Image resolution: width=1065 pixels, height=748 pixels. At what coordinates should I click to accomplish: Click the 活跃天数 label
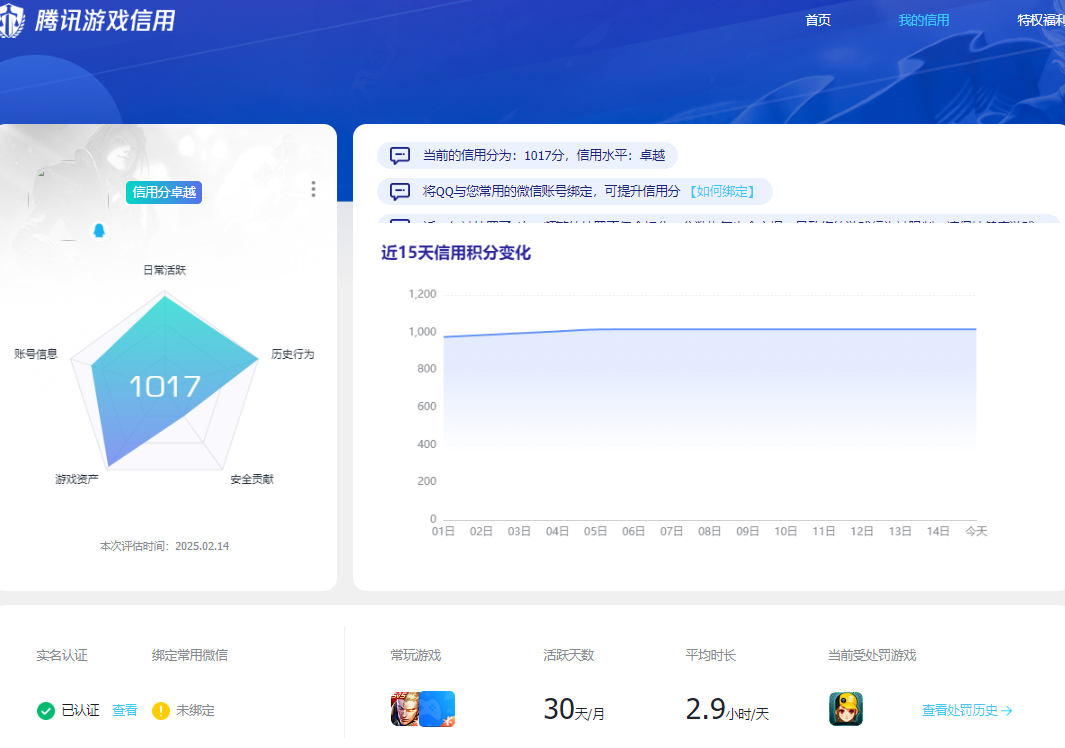(x=568, y=656)
